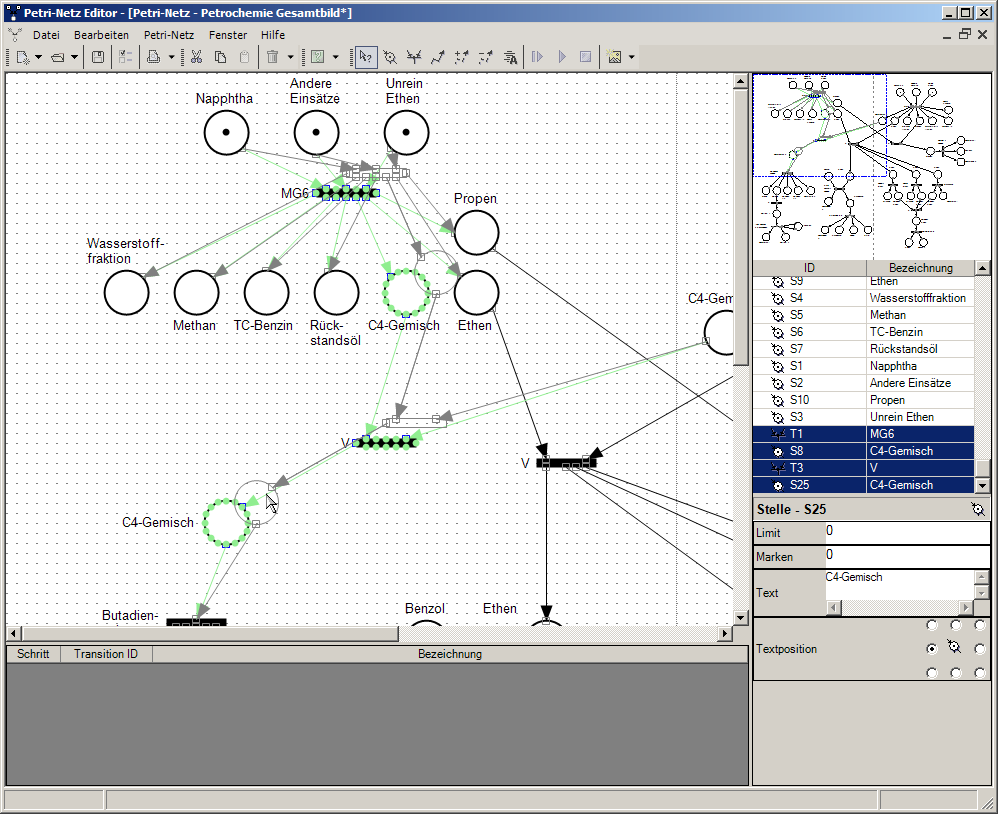Select the bottom-right Textposition radio button
Image resolution: width=998 pixels, height=814 pixels.
(980, 672)
